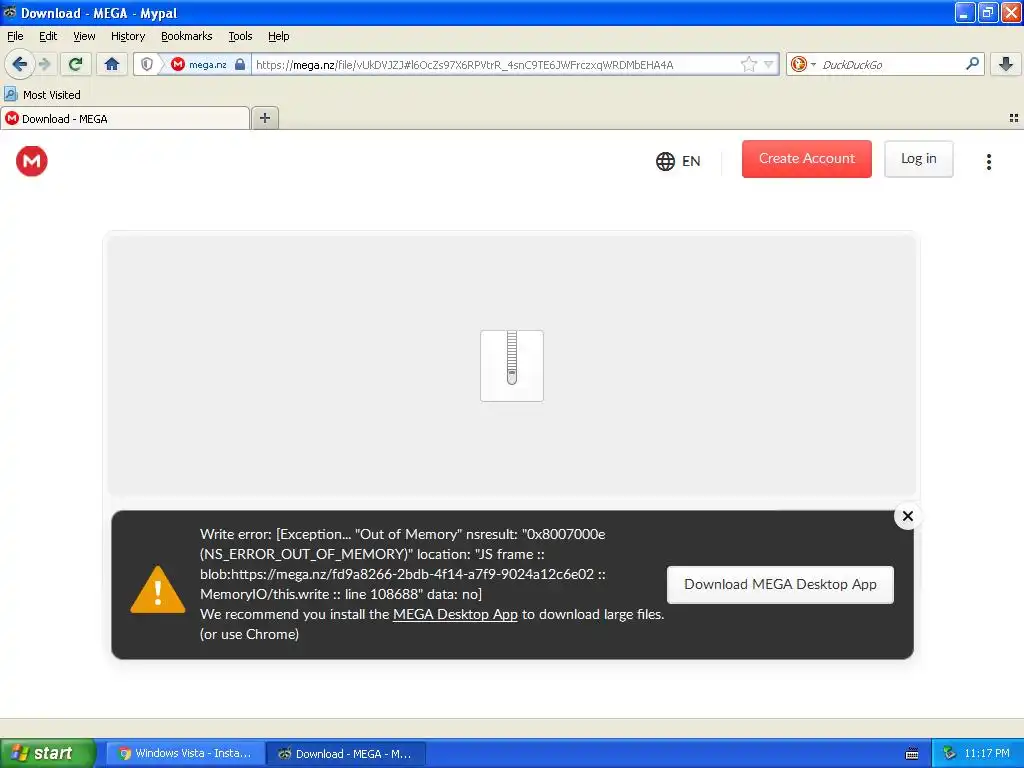Viewport: 1024px width, 768px height.
Task: Dismiss the write error notification
Action: coord(907,516)
